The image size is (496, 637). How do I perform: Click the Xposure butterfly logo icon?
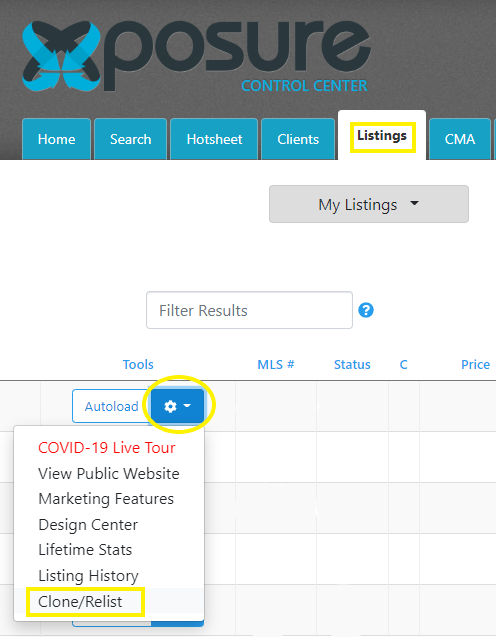61,56
